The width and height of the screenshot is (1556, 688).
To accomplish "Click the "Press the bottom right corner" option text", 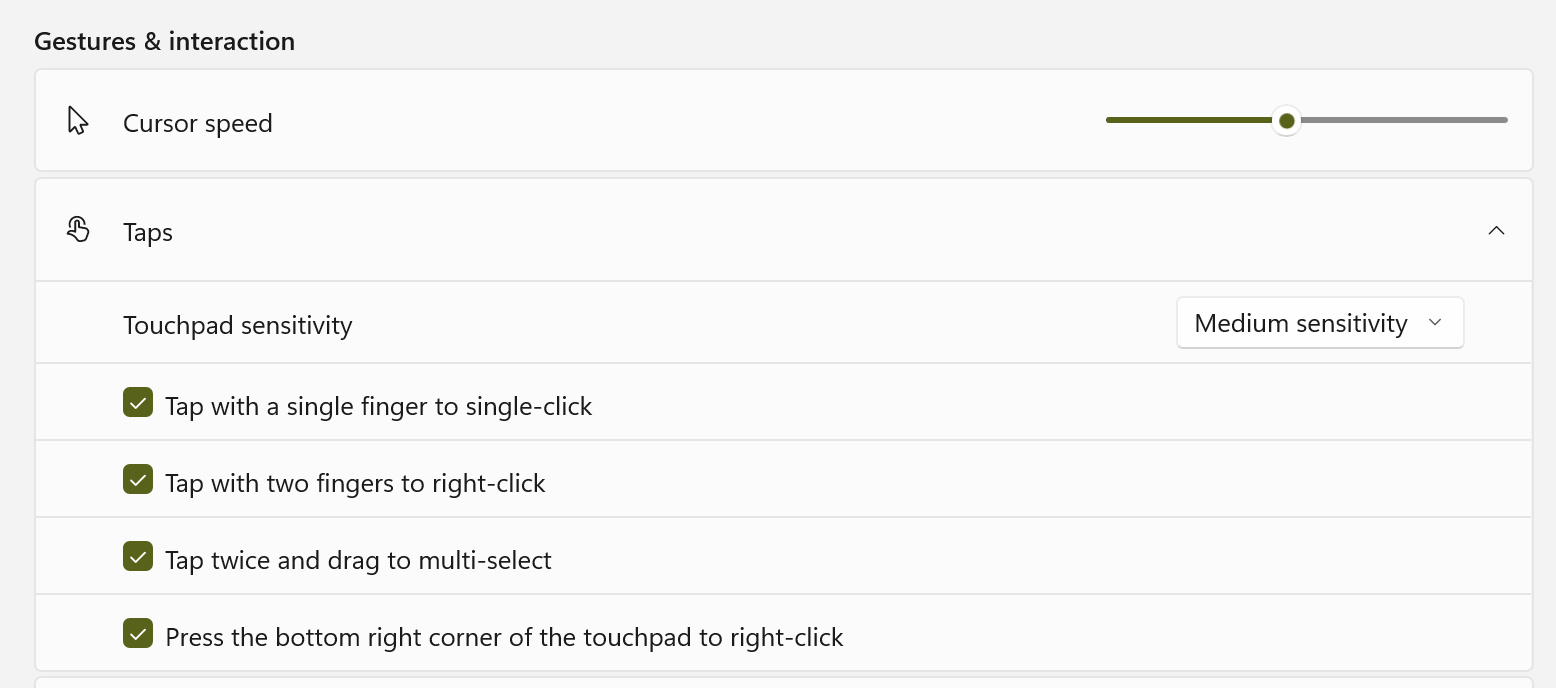I will pos(504,638).
